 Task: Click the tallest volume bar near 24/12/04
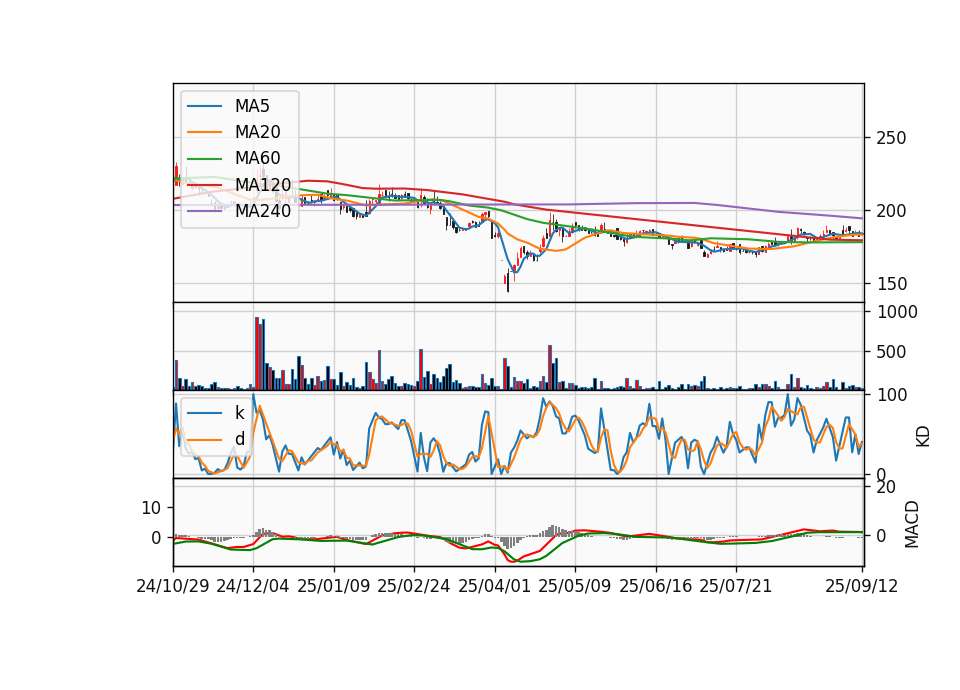pos(257,353)
